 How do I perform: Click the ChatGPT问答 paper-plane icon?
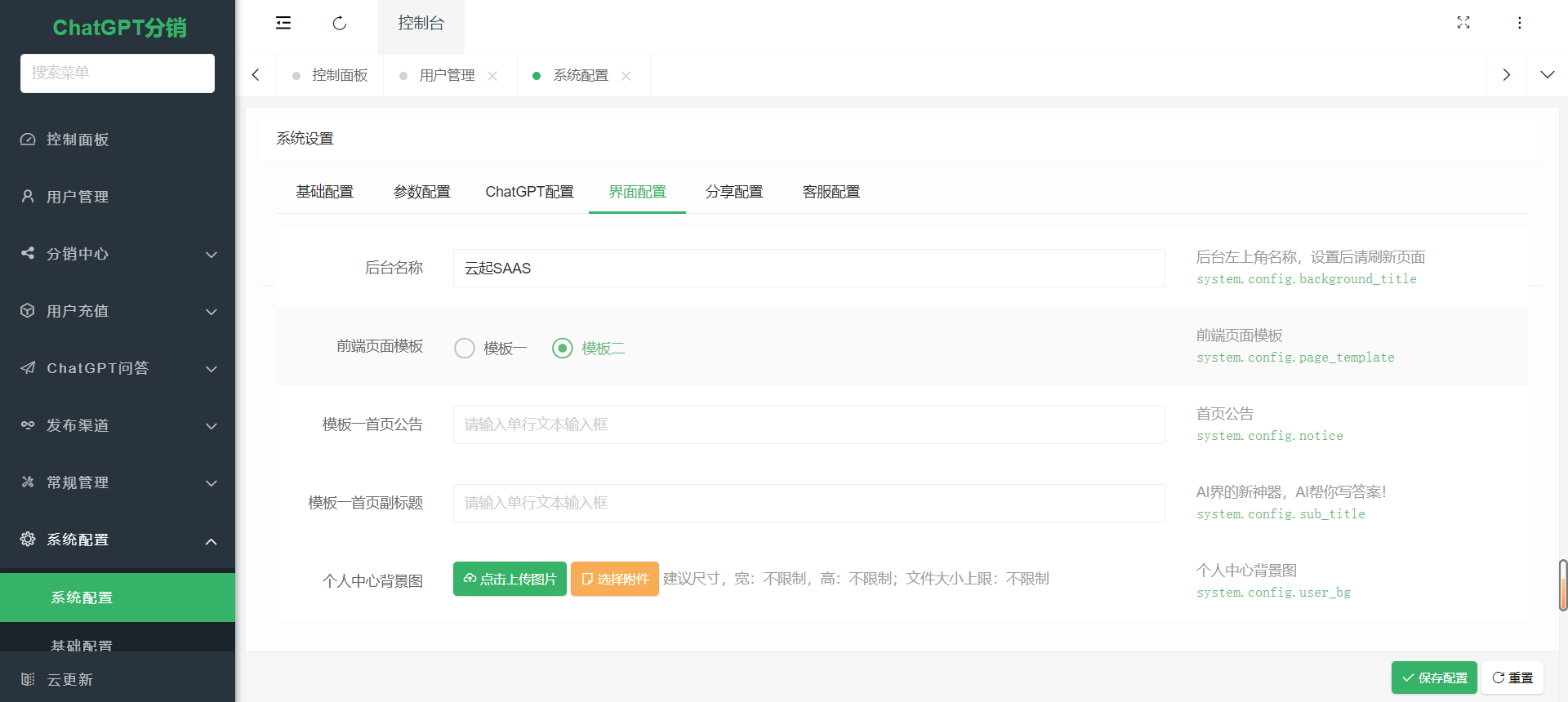pos(28,368)
